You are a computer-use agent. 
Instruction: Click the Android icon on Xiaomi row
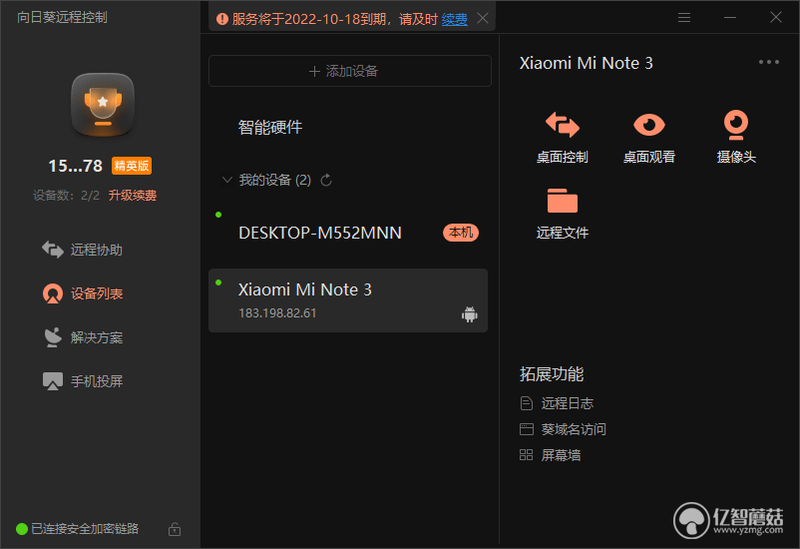tap(469, 314)
